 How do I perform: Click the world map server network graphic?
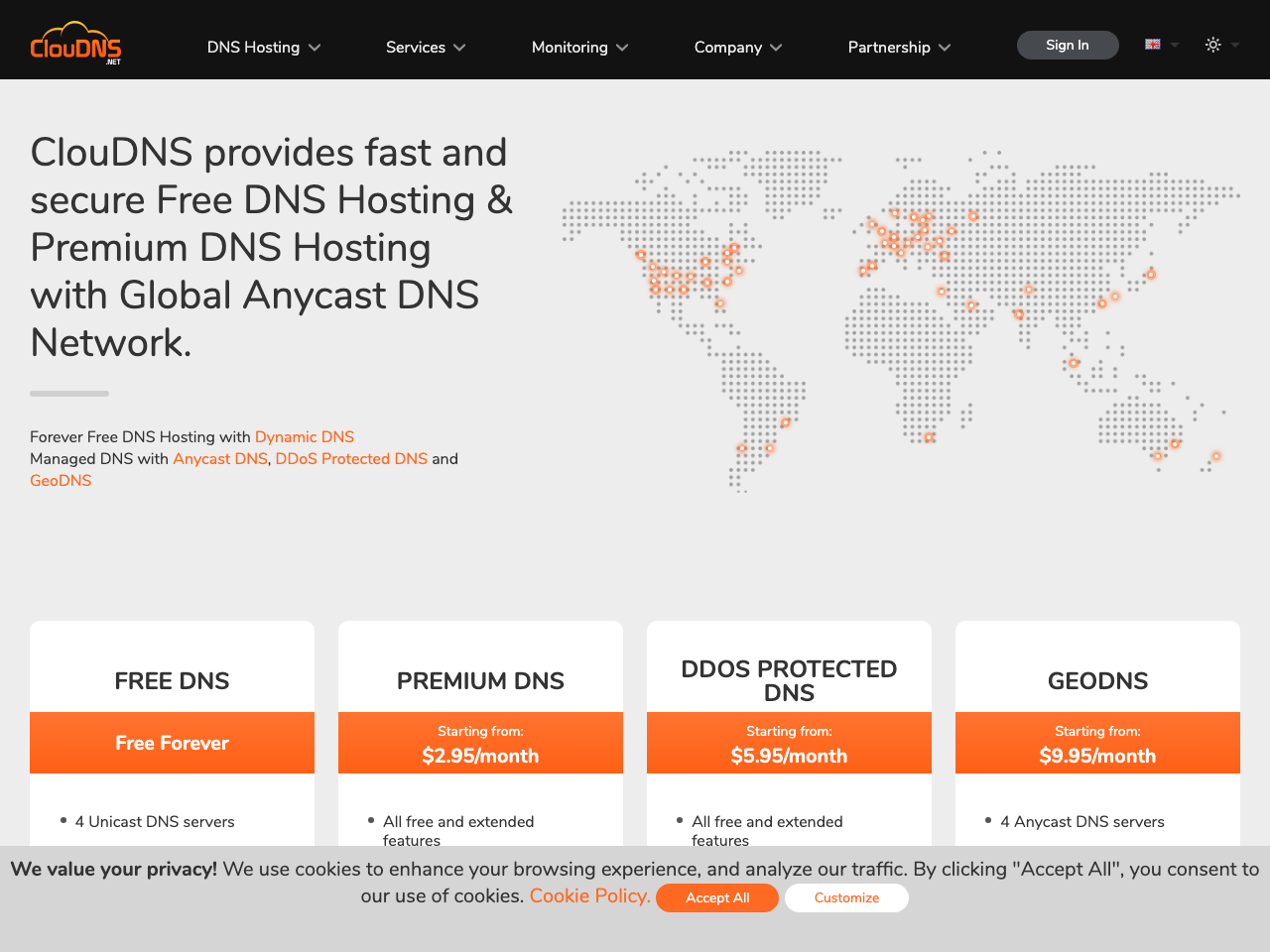pos(899,319)
